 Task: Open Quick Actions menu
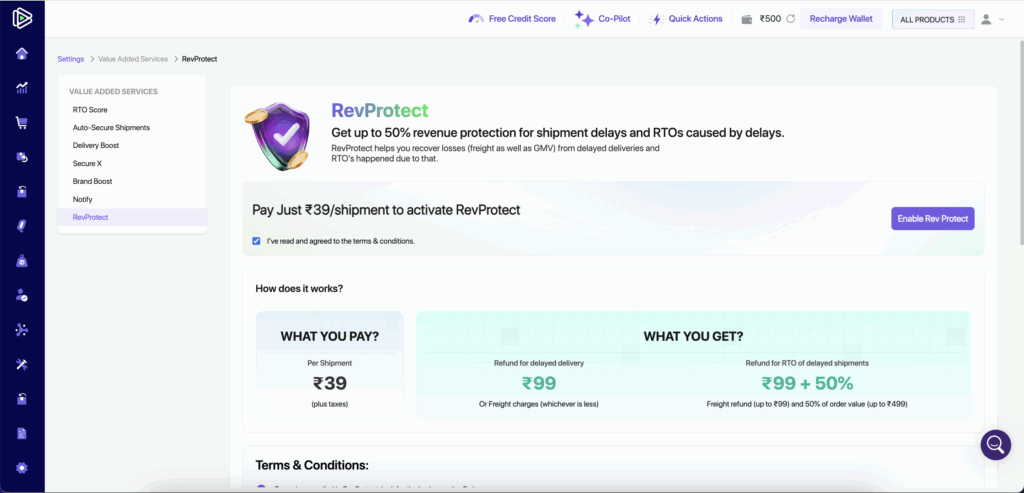pyautogui.click(x=686, y=19)
